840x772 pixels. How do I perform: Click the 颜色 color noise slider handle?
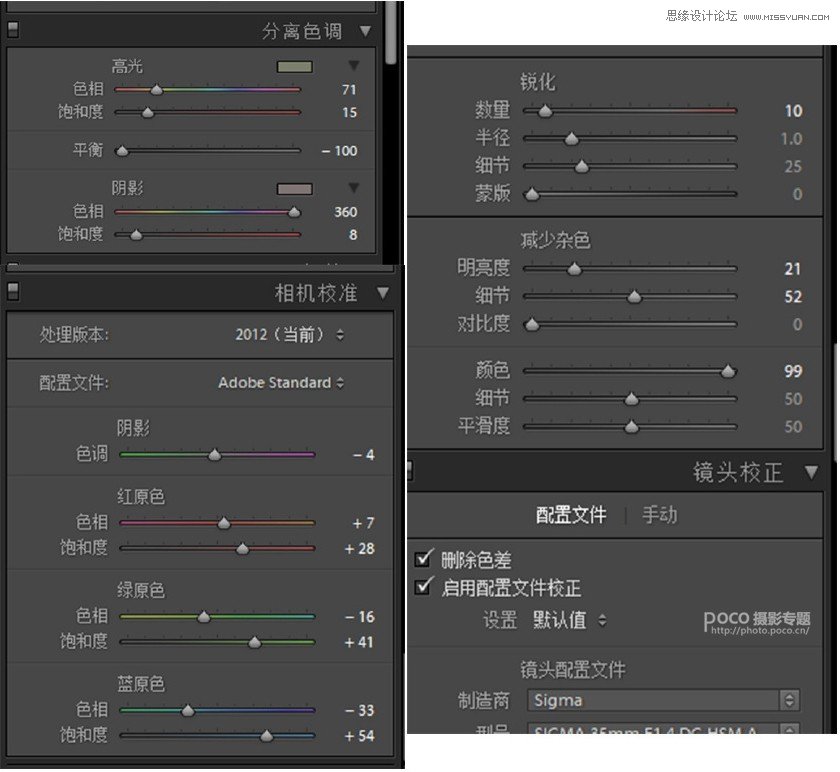(728, 371)
